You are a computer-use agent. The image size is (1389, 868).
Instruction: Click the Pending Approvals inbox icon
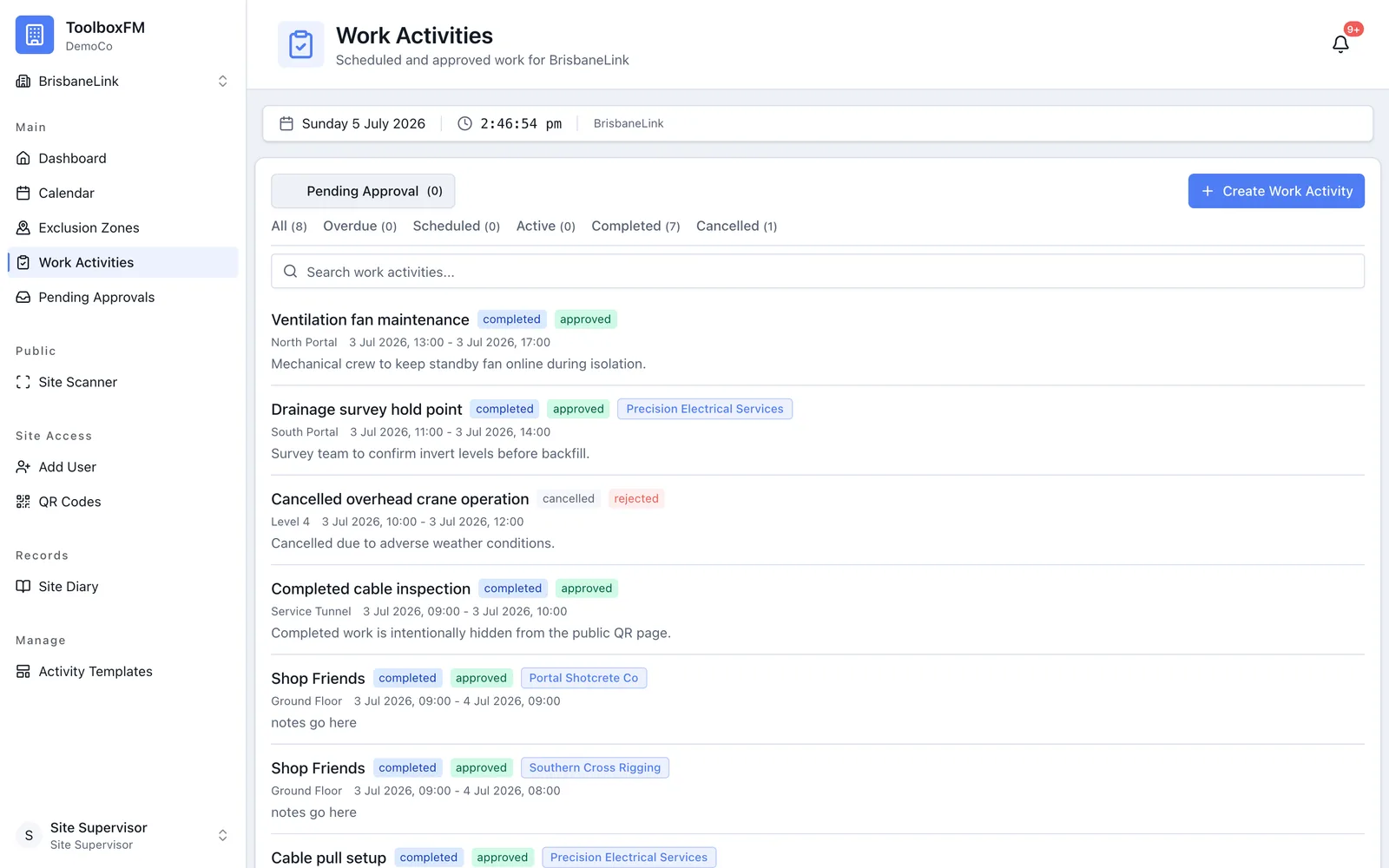pos(23,297)
